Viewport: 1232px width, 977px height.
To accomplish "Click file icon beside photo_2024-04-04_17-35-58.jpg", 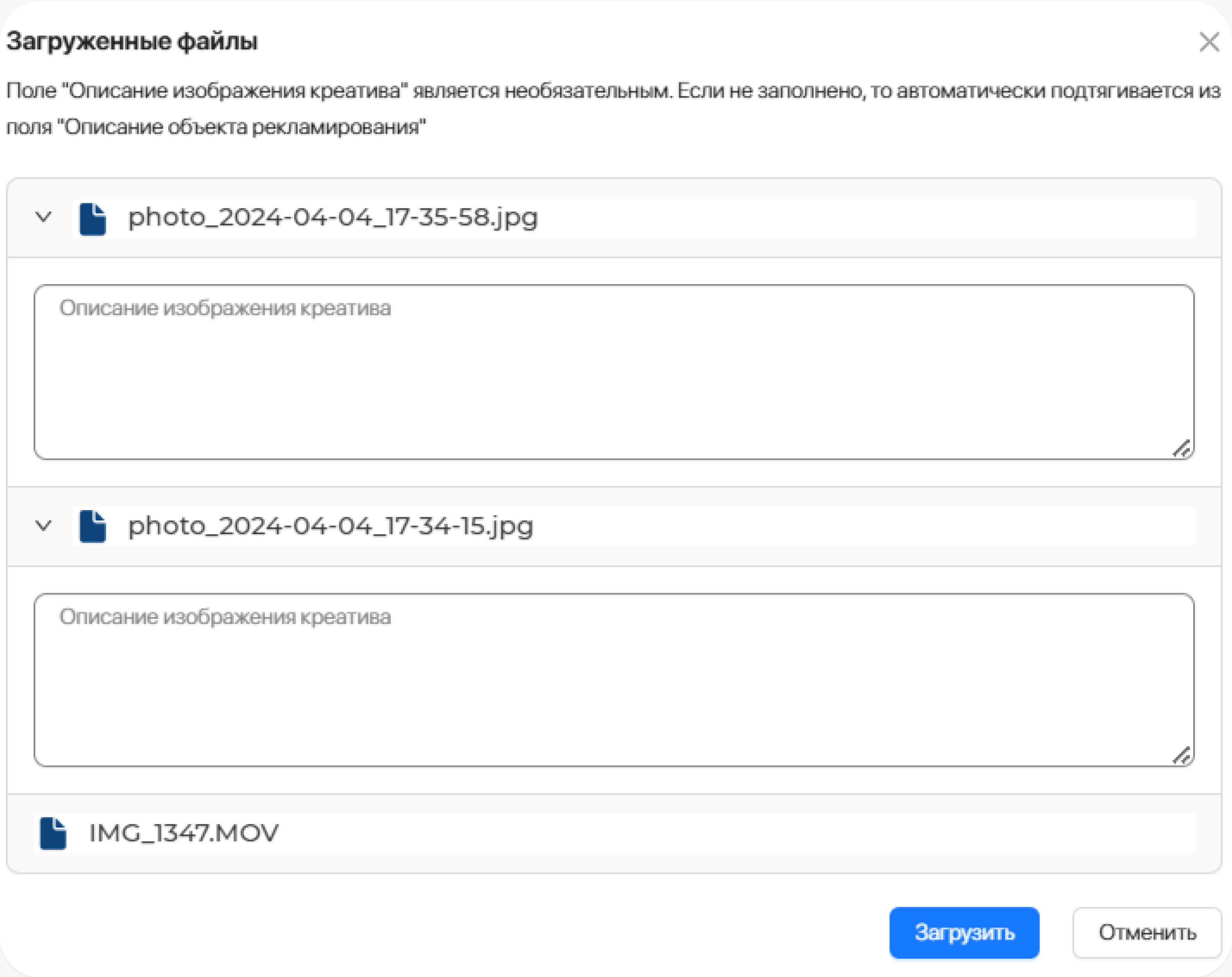I will pos(93,219).
